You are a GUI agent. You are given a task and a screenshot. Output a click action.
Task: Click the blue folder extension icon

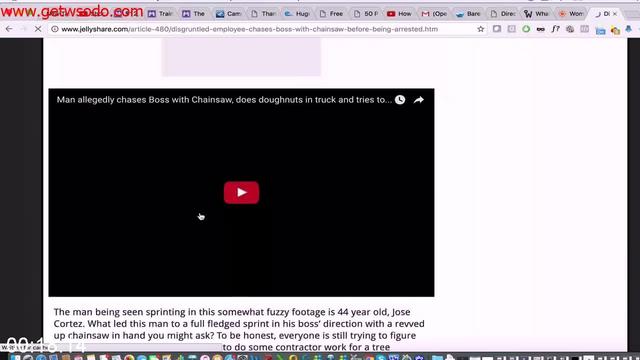tap(600, 30)
